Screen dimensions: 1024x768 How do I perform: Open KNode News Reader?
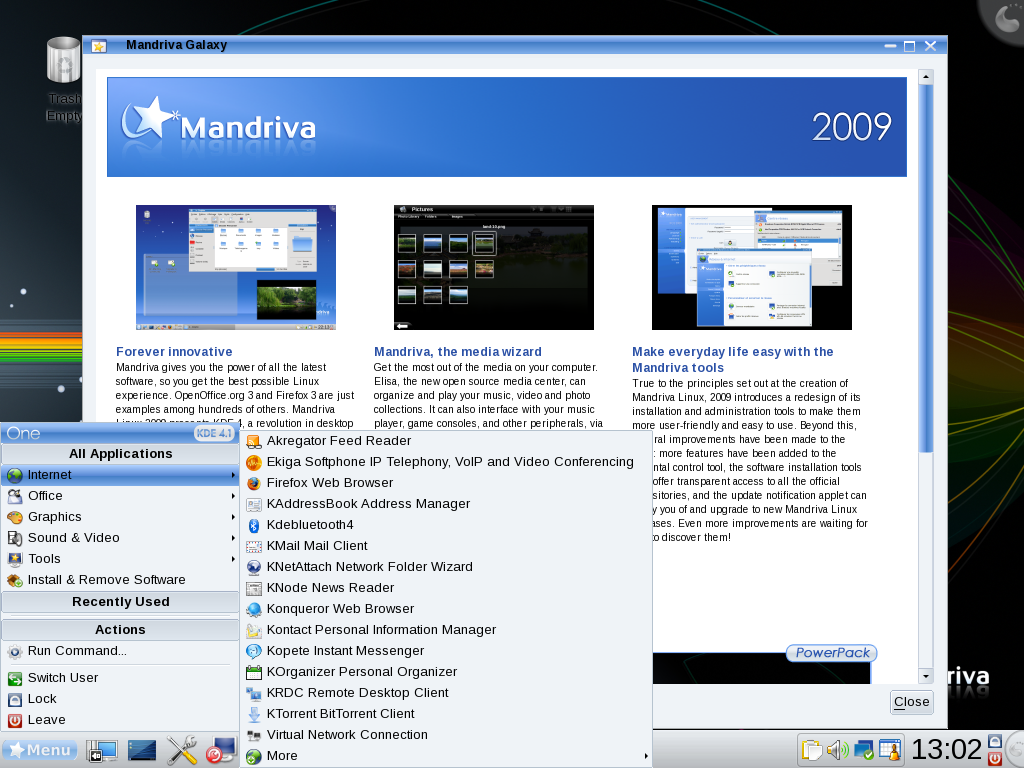(x=447, y=587)
